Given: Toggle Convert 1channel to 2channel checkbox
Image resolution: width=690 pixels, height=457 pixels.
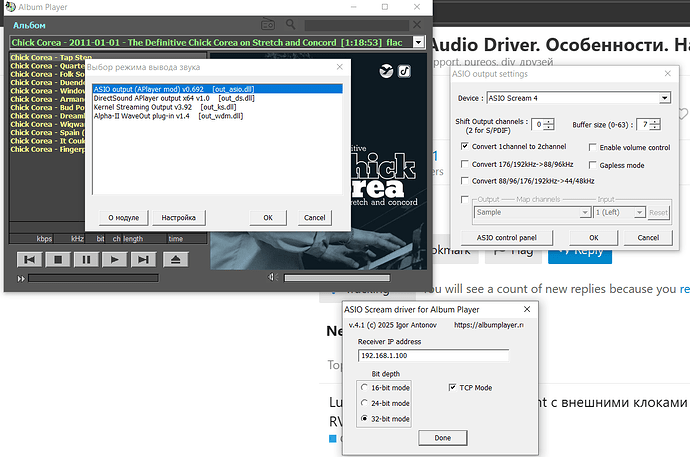Looking at the screenshot, I should [465, 146].
